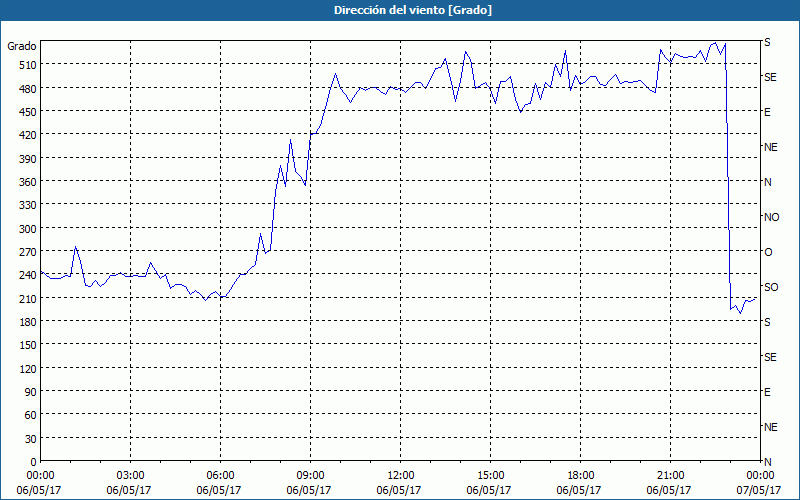Select the 18:00 time axis label
This screenshot has width=800, height=500.
pos(581,476)
